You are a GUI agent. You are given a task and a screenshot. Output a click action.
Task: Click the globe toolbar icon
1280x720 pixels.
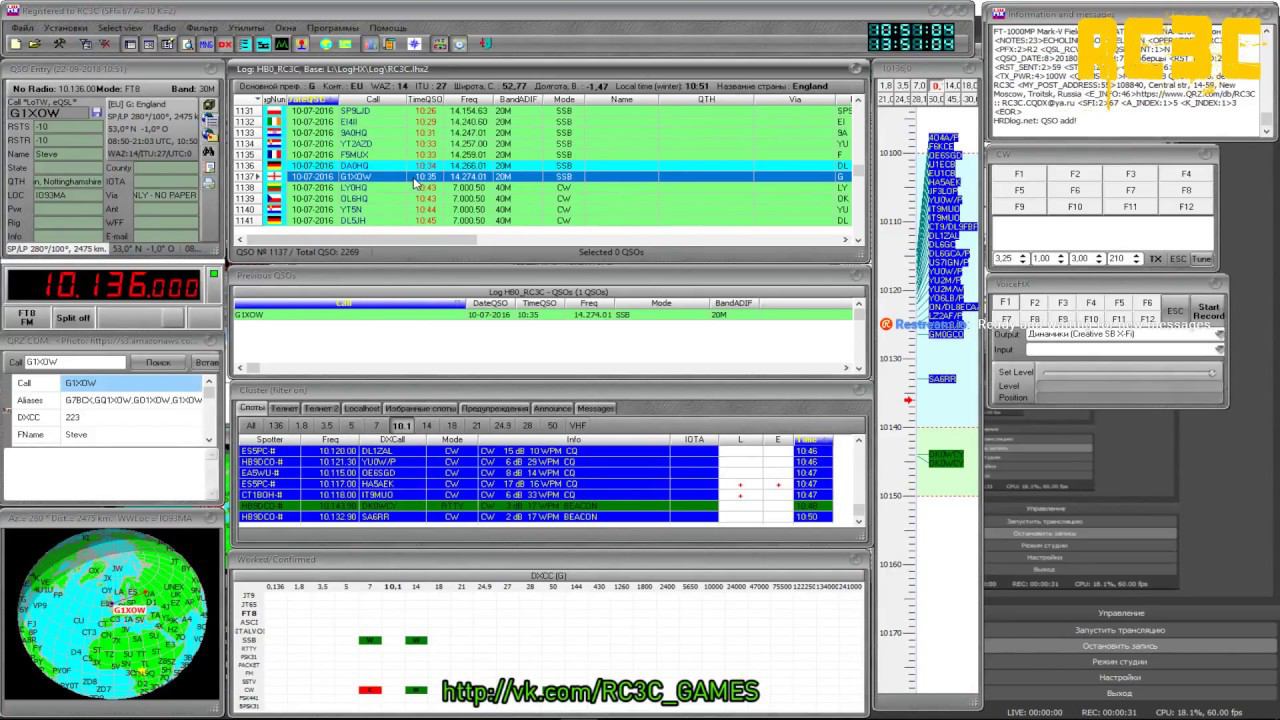tap(326, 44)
